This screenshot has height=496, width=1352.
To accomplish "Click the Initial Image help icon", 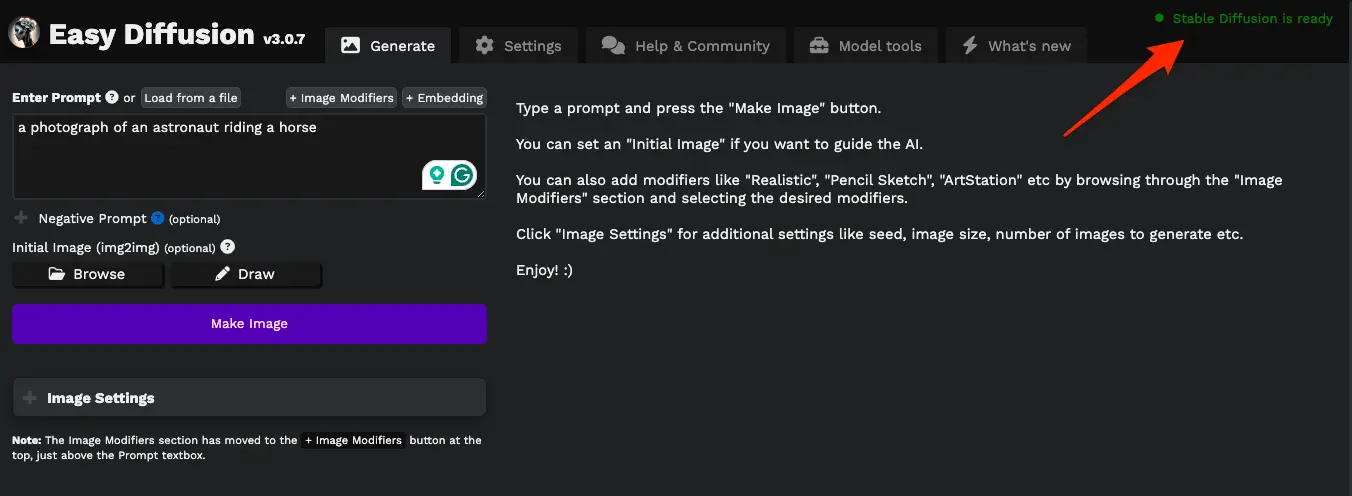I will click(227, 247).
